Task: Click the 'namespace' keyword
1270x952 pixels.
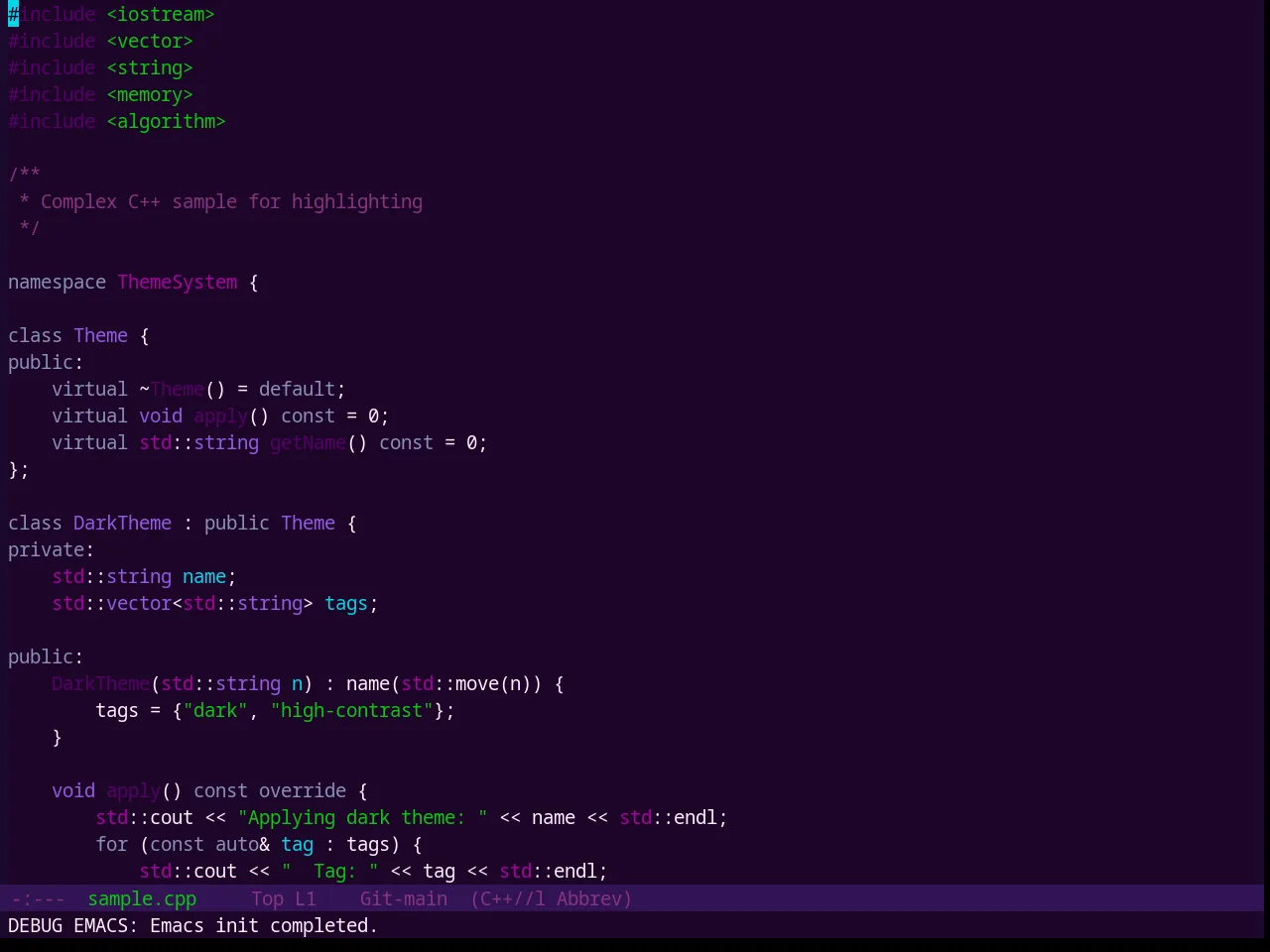Action: pos(57,282)
